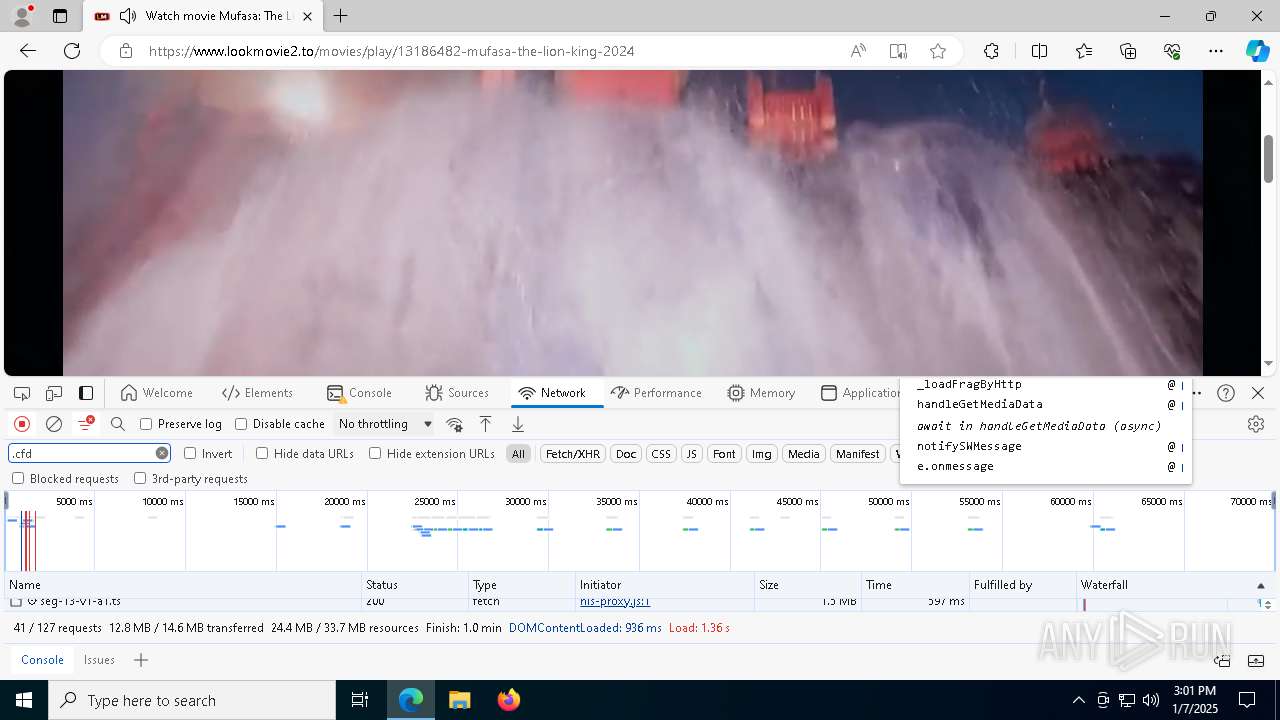Filter requests by Img type

[x=762, y=454]
